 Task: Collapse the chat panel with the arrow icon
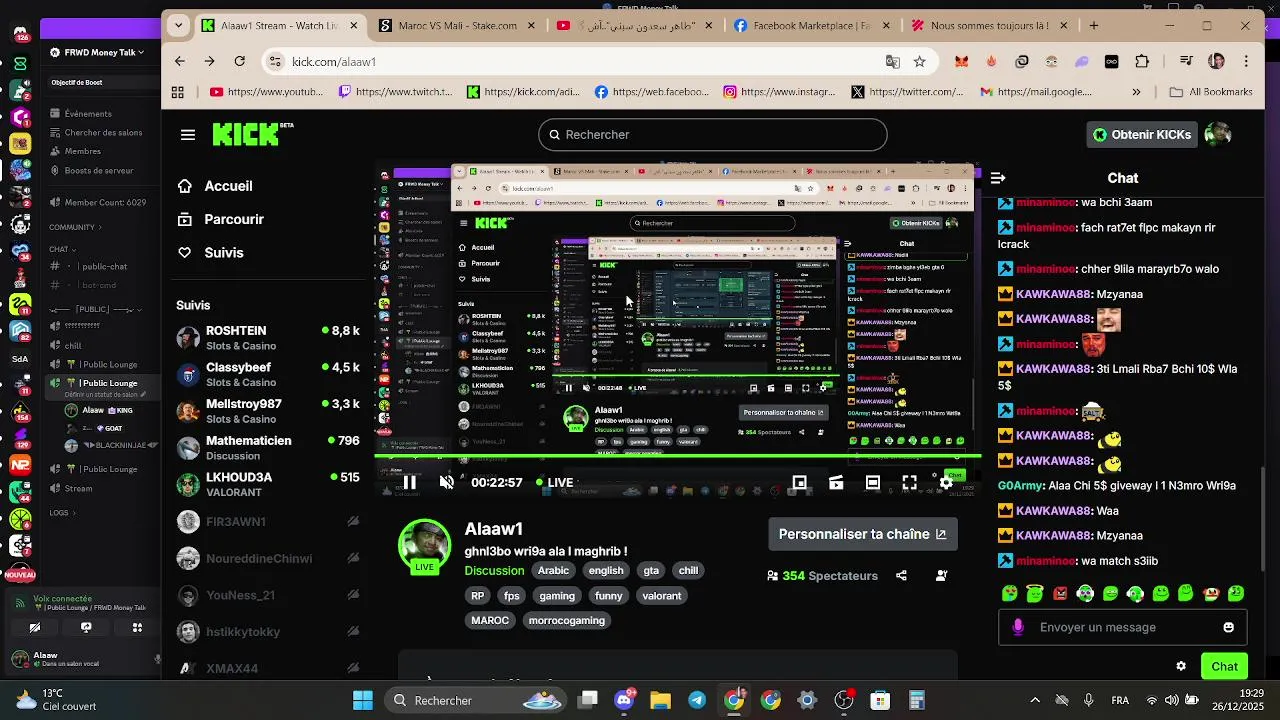pos(998,178)
